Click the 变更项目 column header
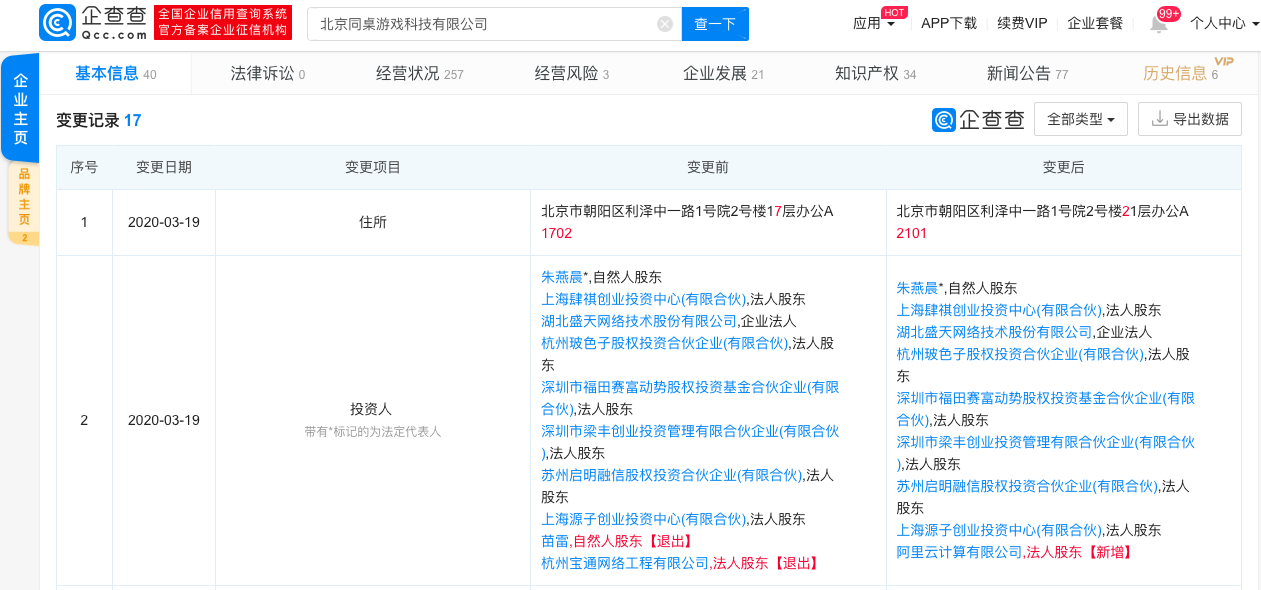 [x=373, y=168]
